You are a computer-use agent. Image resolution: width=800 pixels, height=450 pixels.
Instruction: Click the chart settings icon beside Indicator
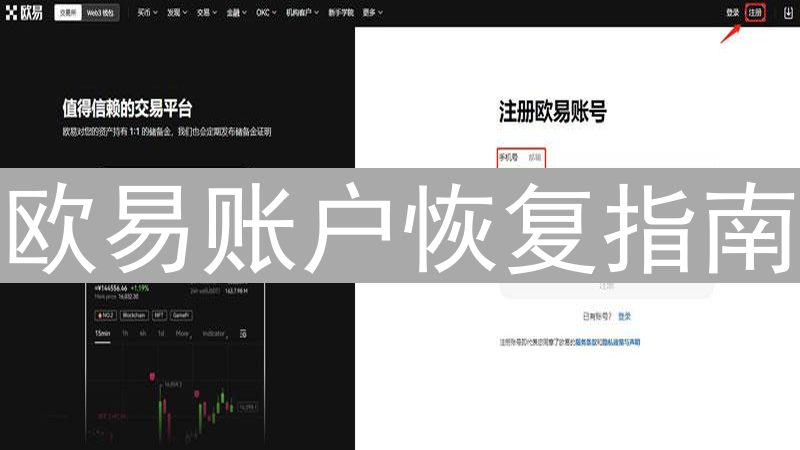coord(243,334)
